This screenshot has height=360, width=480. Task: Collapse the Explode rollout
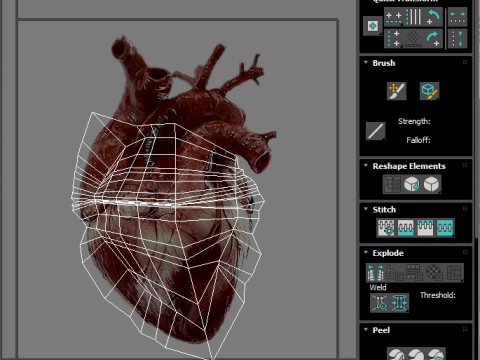[366, 252]
